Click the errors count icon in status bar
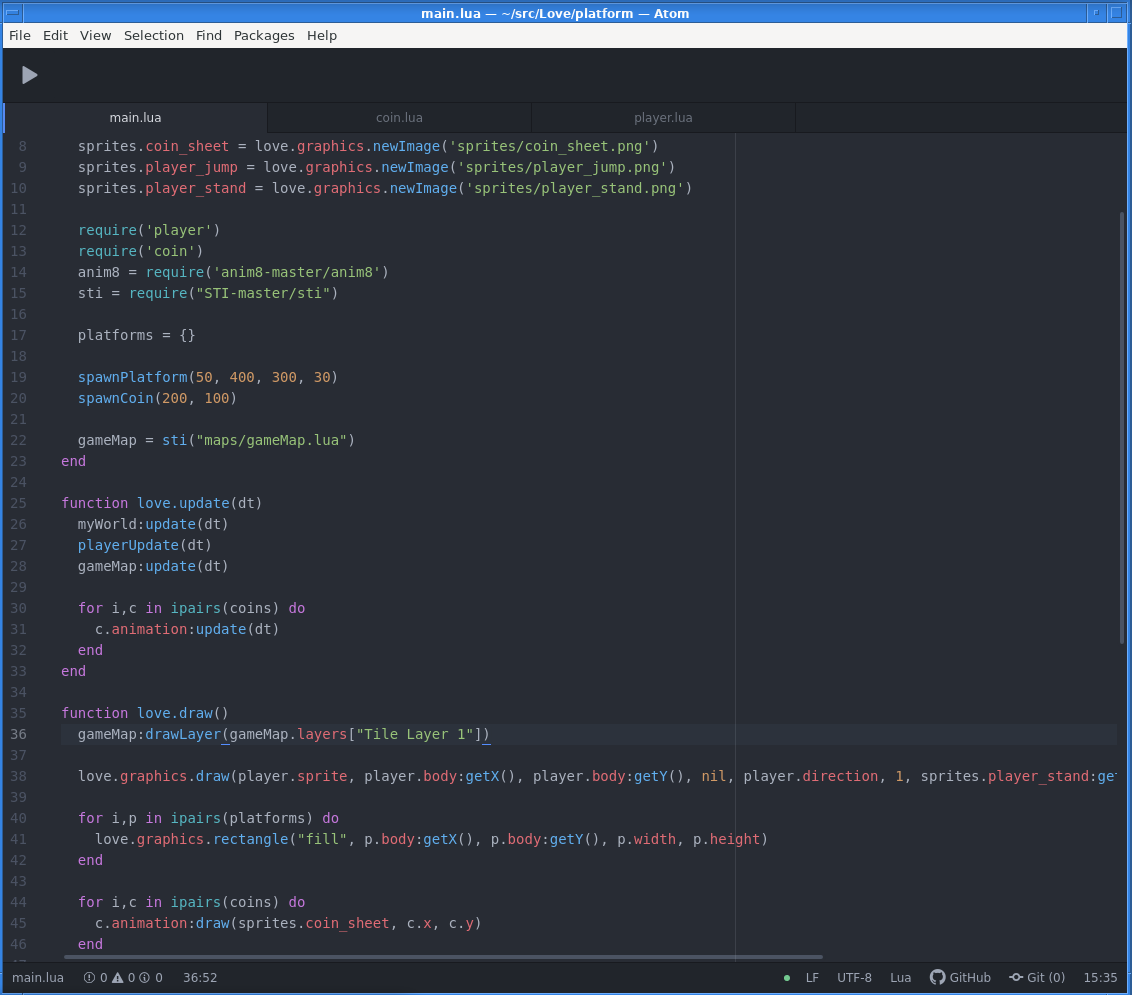 90,978
